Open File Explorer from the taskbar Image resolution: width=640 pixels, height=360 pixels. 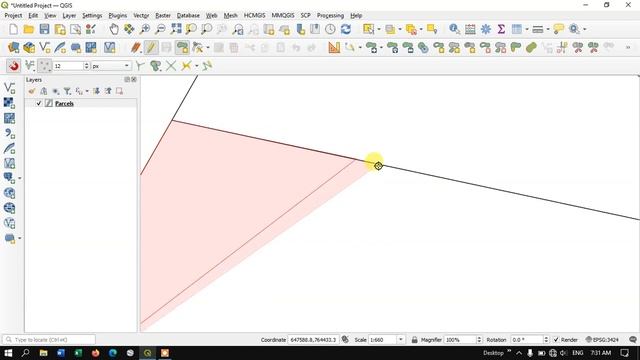pos(43,353)
